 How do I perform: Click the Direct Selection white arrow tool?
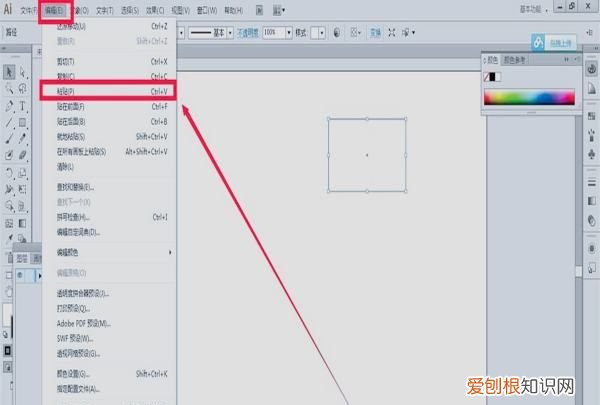coord(23,72)
